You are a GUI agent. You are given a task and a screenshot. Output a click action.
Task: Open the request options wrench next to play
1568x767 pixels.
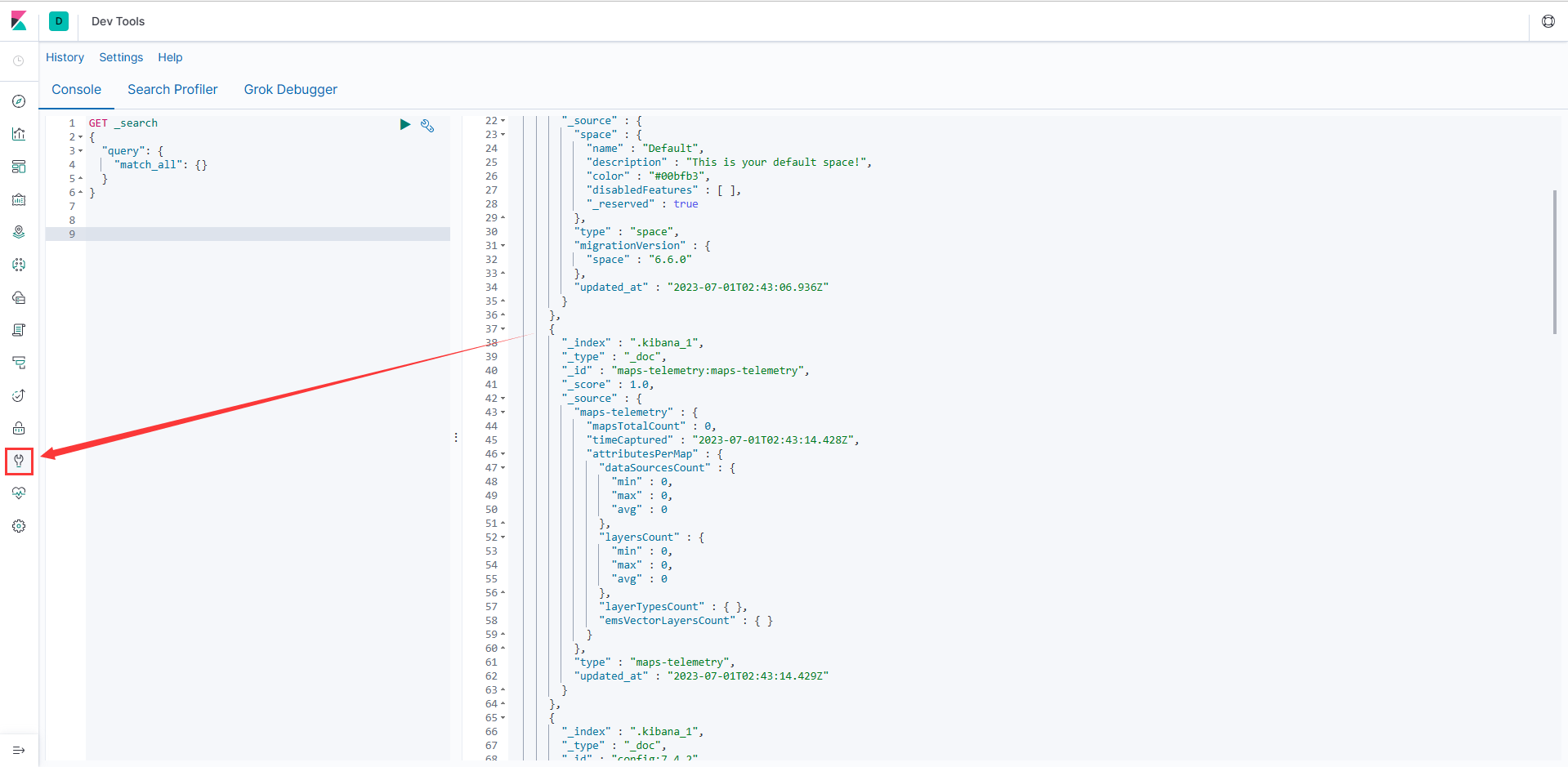427,125
